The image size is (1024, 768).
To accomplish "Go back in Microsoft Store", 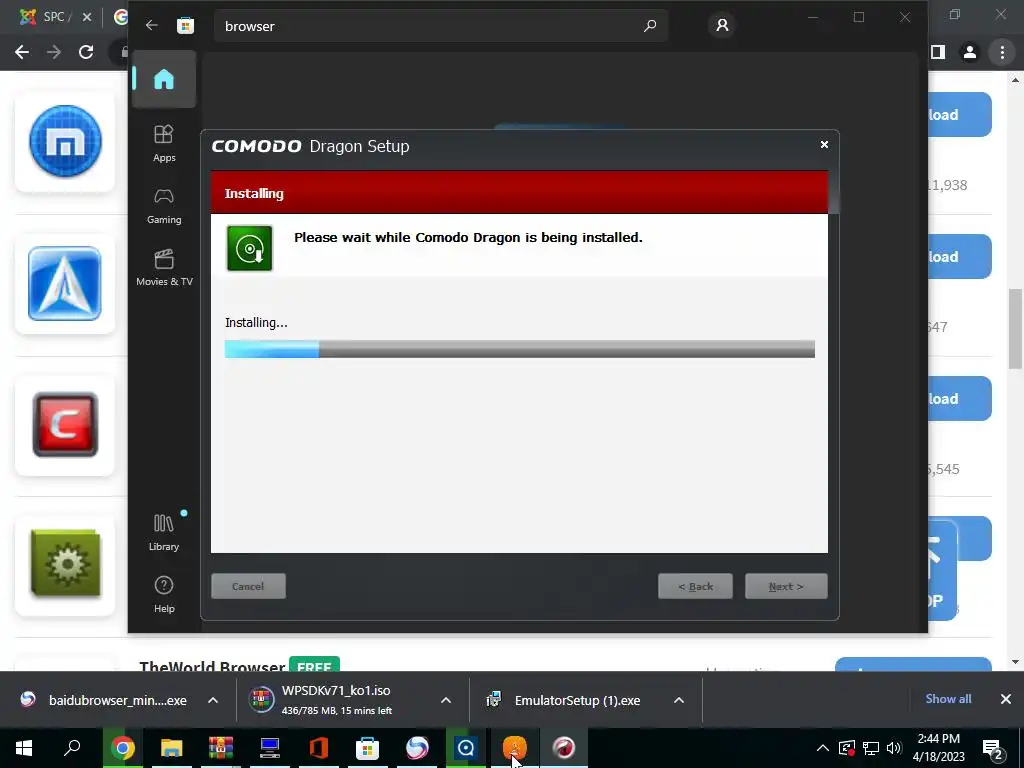I will [152, 25].
